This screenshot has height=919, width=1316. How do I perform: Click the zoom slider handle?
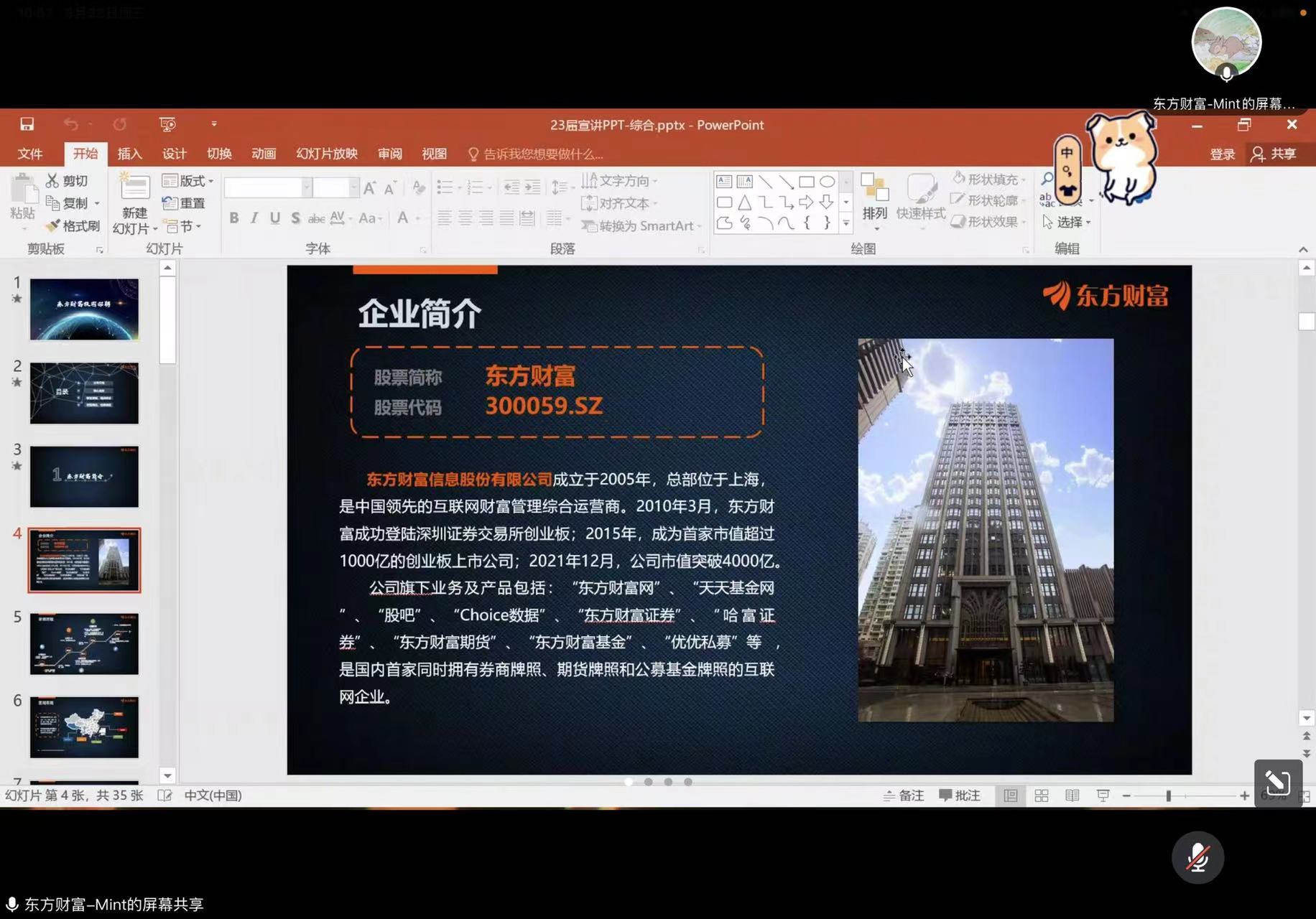point(1169,796)
